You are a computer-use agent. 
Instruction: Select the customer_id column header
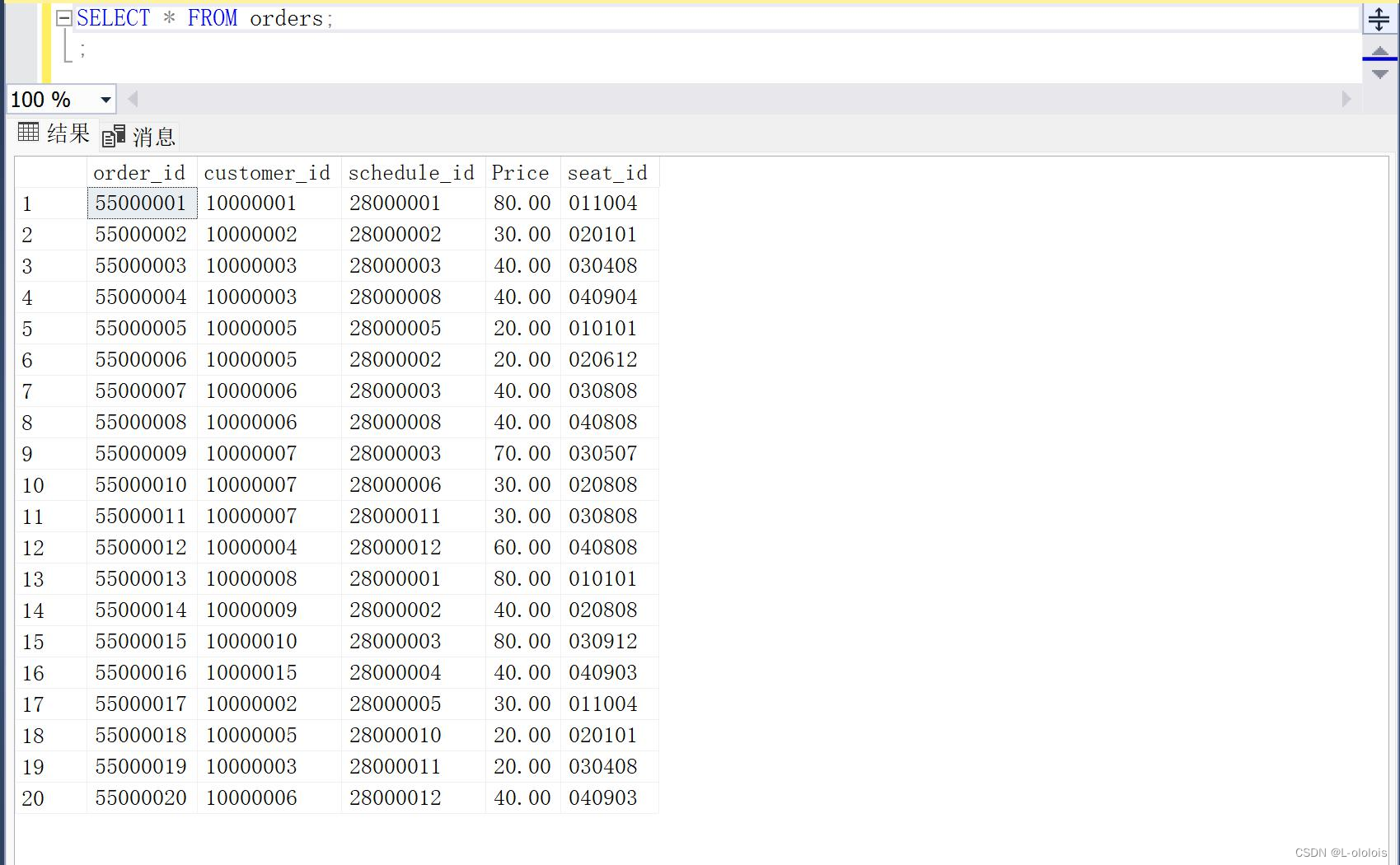click(269, 172)
